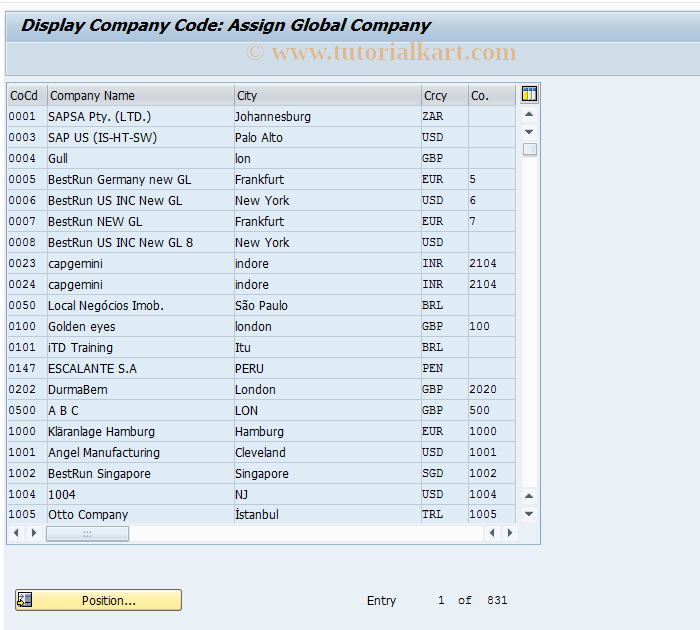Select the Co. column header
Viewport: 700px width, 630px height.
(x=492, y=96)
